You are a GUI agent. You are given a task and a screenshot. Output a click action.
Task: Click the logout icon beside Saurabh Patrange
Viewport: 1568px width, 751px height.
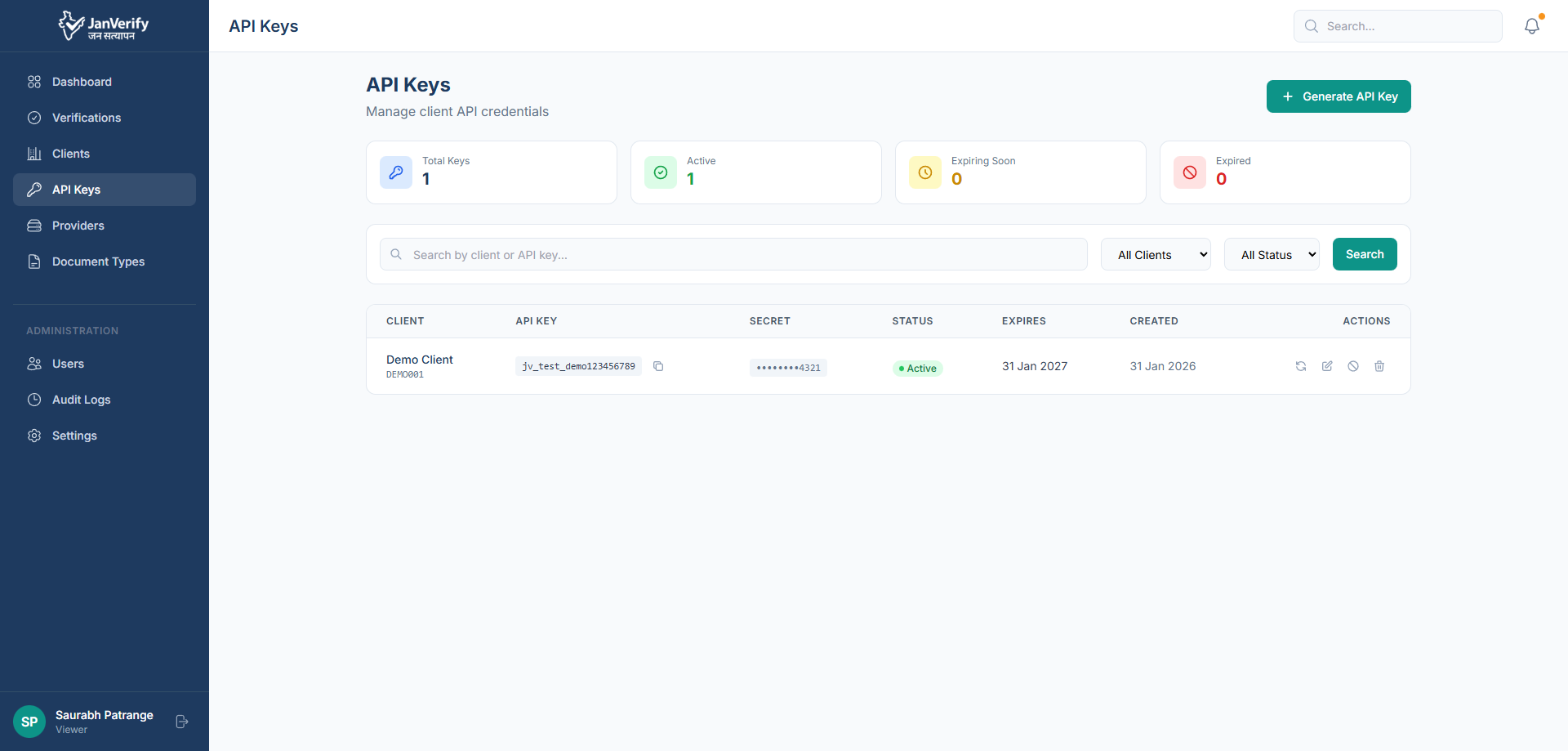pyautogui.click(x=182, y=722)
